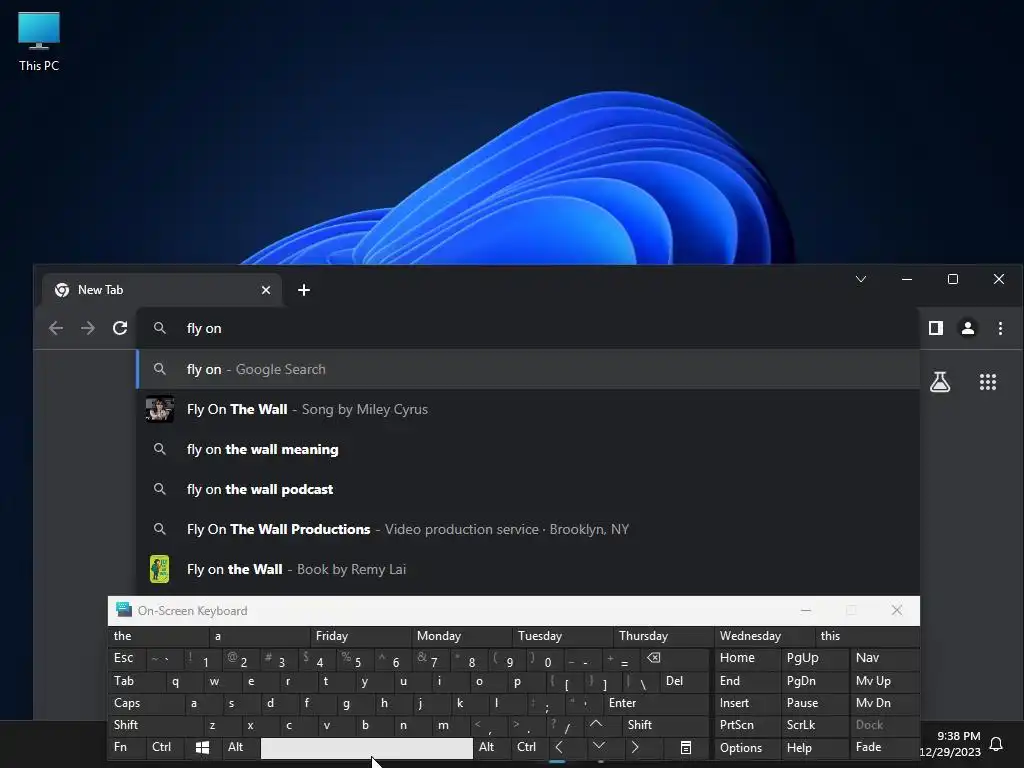Open On-Screen Keyboard Options
Image resolution: width=1024 pixels, height=768 pixels.
(x=746, y=748)
